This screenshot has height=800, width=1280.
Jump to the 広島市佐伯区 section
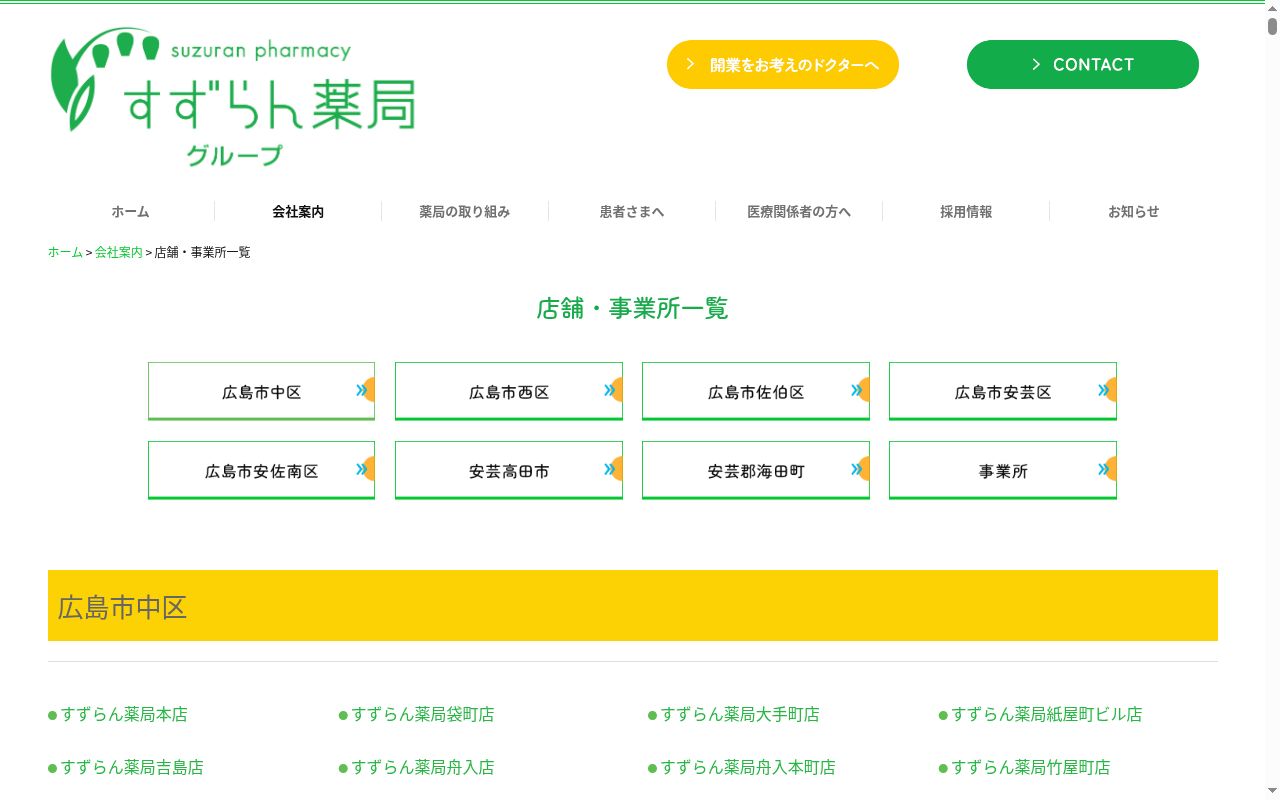pos(756,391)
